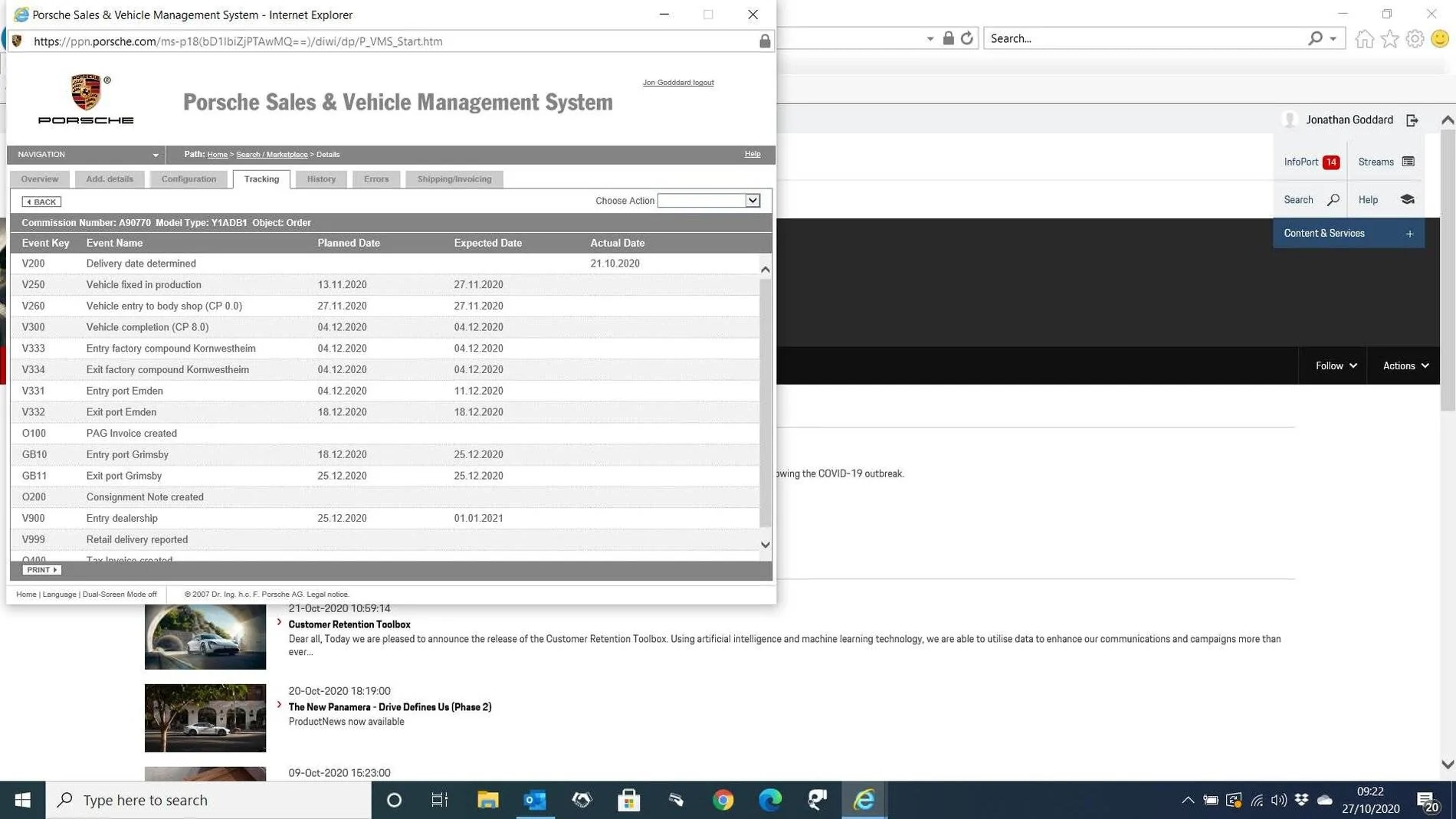Follow Search / Marketplace breadcrumb link
Screen dimensions: 1456x819
pyautogui.click(x=272, y=155)
